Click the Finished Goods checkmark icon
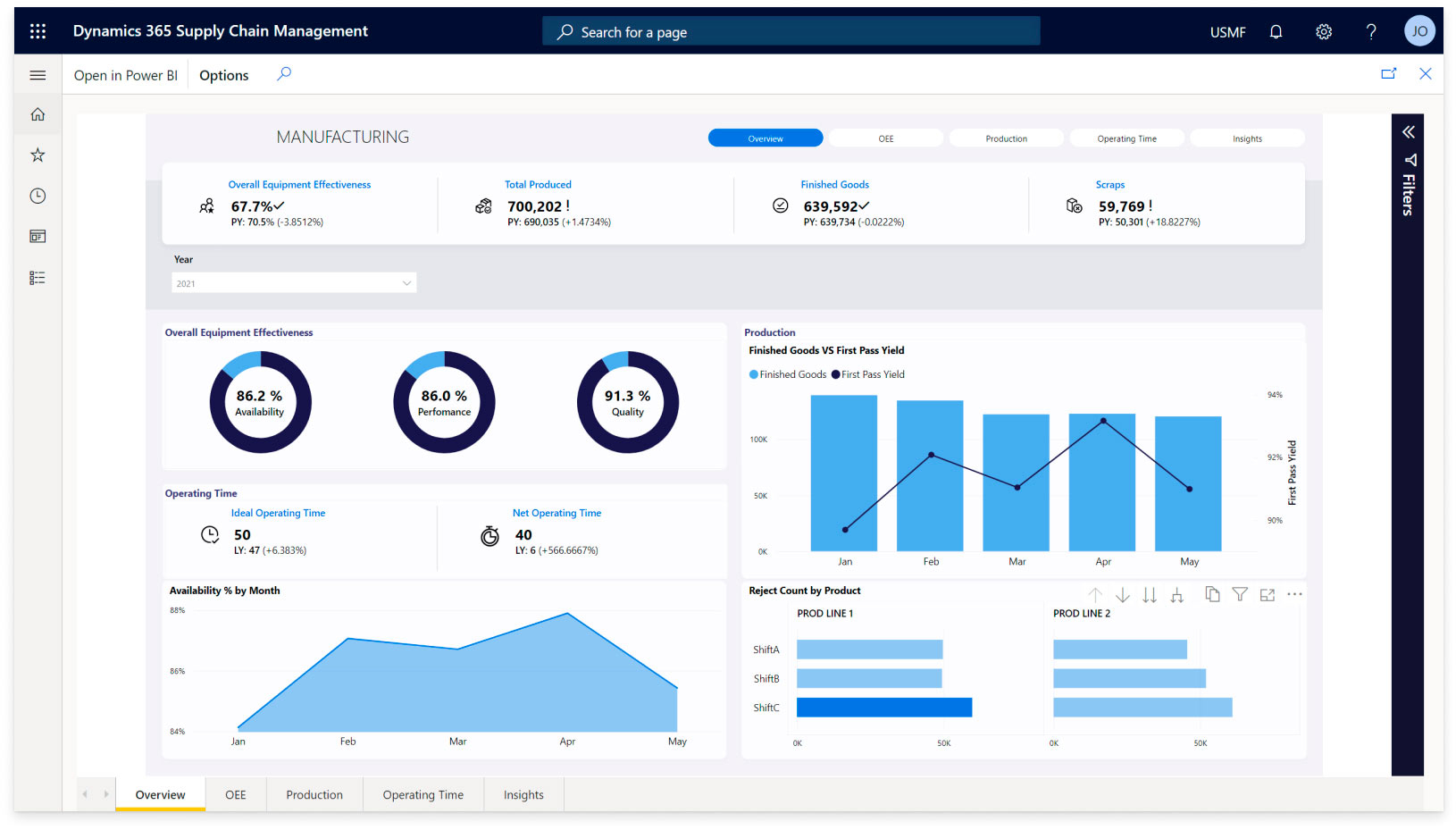This screenshot has width=1456, height=830. click(x=780, y=205)
